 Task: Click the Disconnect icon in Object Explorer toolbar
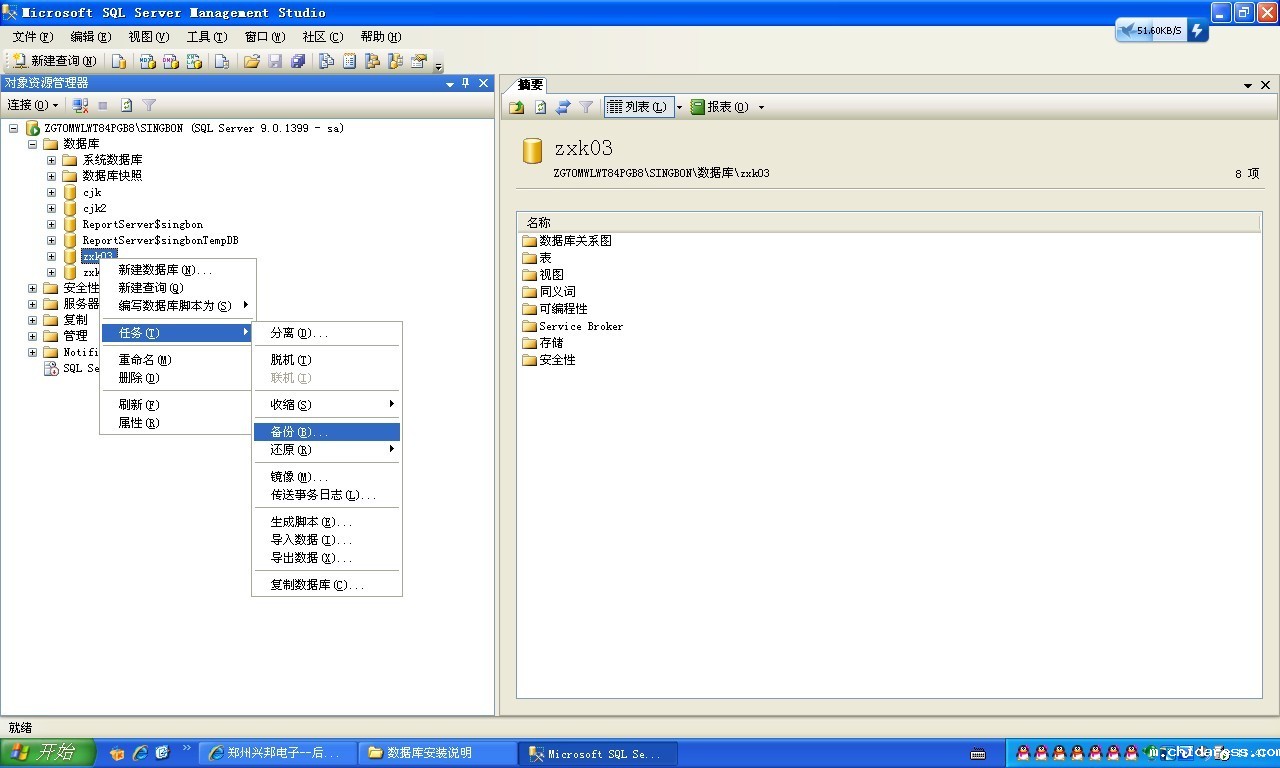click(81, 105)
